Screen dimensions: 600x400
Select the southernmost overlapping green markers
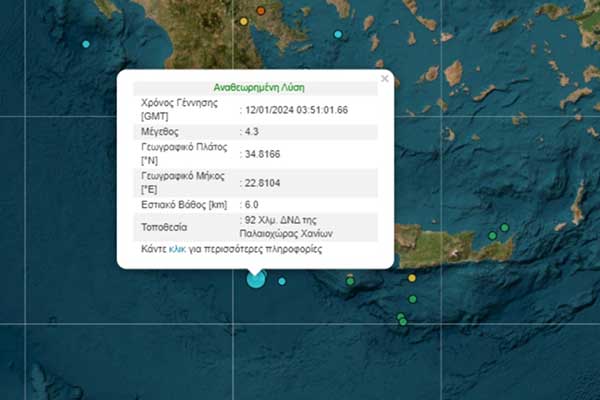tap(402, 320)
